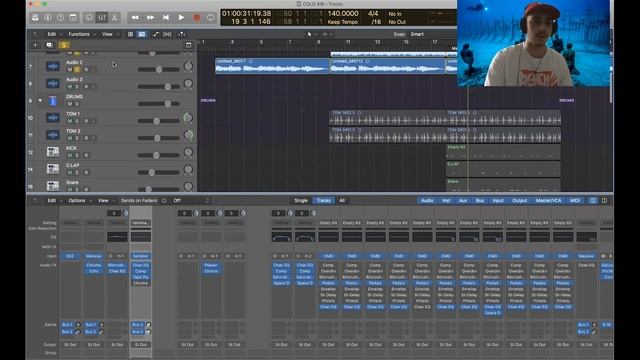Toggle Sends on Faders power button
The width and height of the screenshot is (640, 360).
(164, 200)
